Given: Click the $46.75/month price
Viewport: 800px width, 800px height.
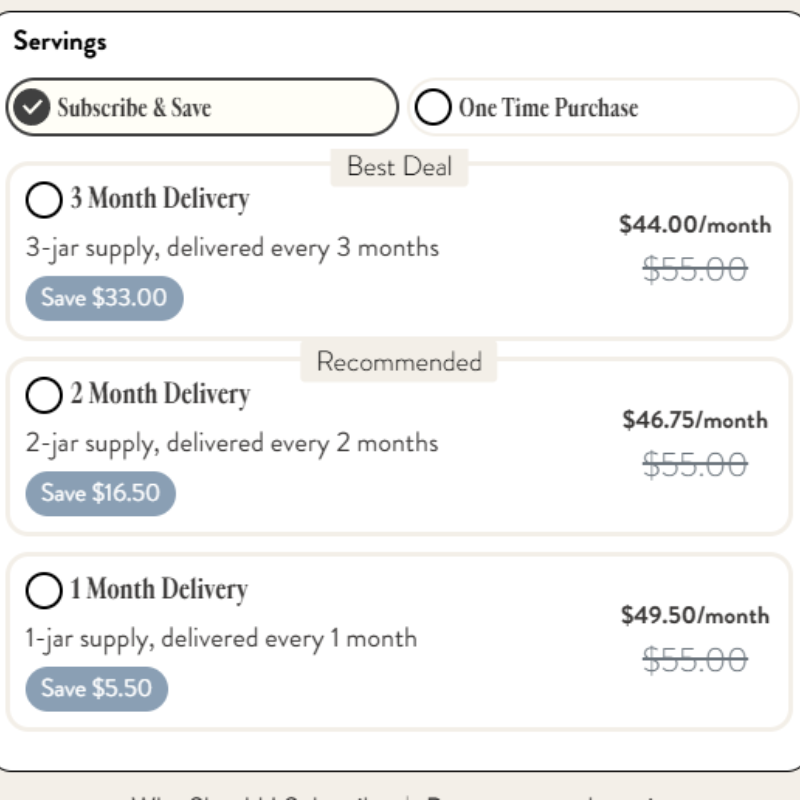Looking at the screenshot, I should (x=695, y=420).
